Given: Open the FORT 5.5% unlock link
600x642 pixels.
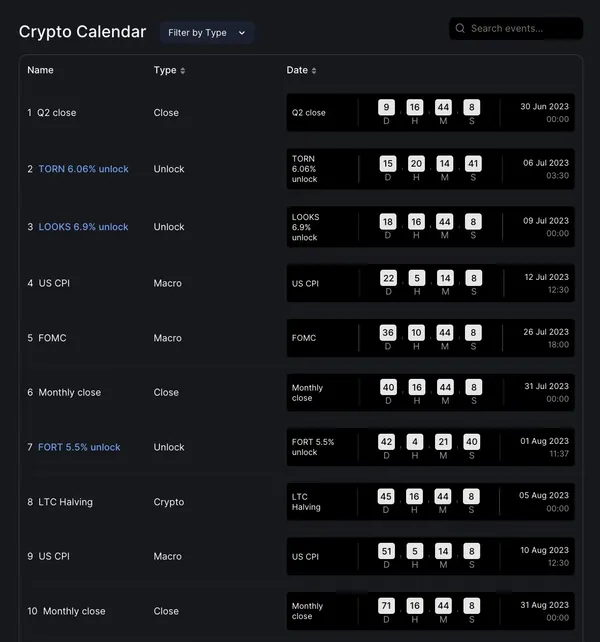Looking at the screenshot, I should coord(79,447).
